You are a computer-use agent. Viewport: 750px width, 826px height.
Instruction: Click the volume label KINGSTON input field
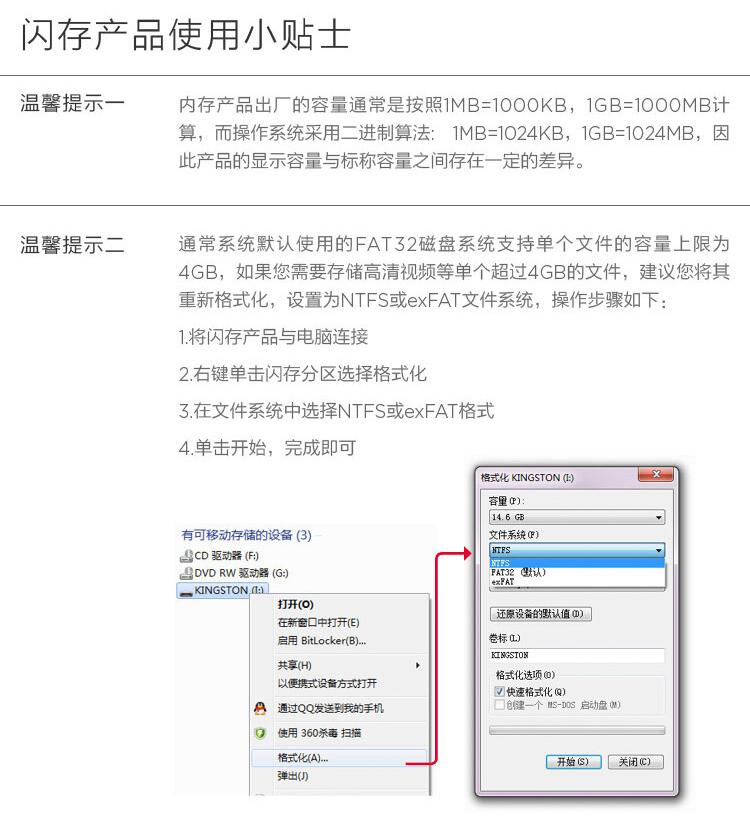tap(577, 655)
